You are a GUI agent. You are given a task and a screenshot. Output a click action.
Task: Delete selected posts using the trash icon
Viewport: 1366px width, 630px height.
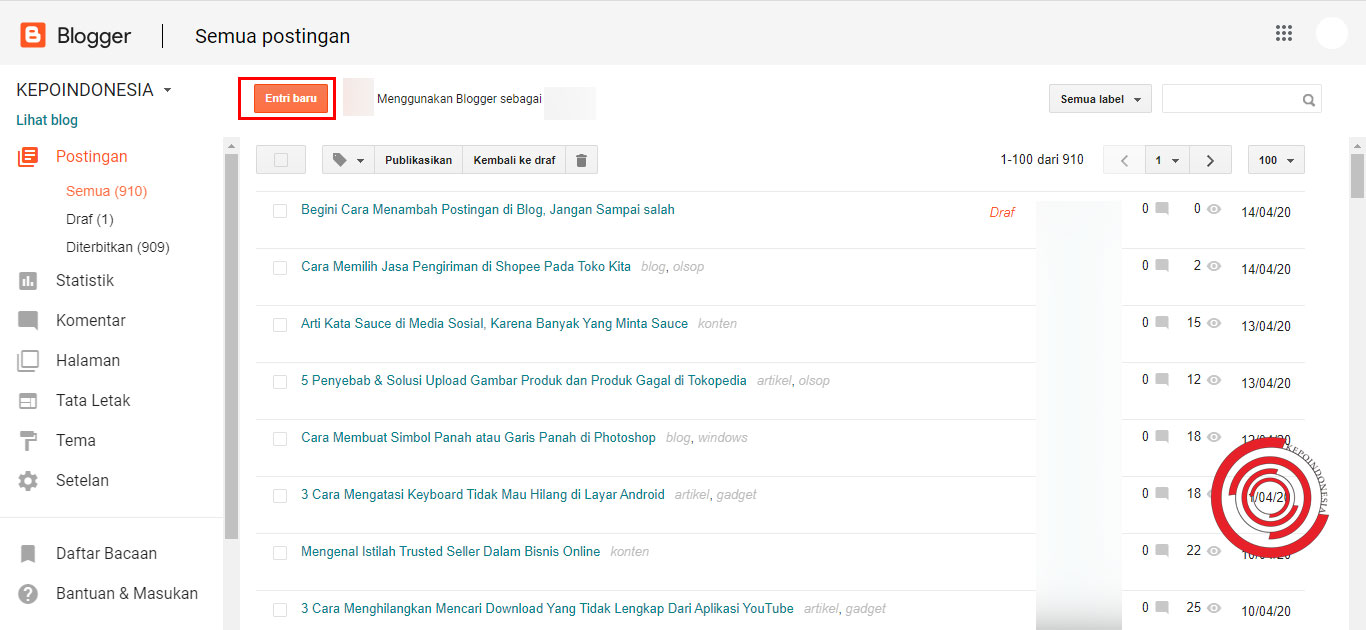tap(581, 158)
